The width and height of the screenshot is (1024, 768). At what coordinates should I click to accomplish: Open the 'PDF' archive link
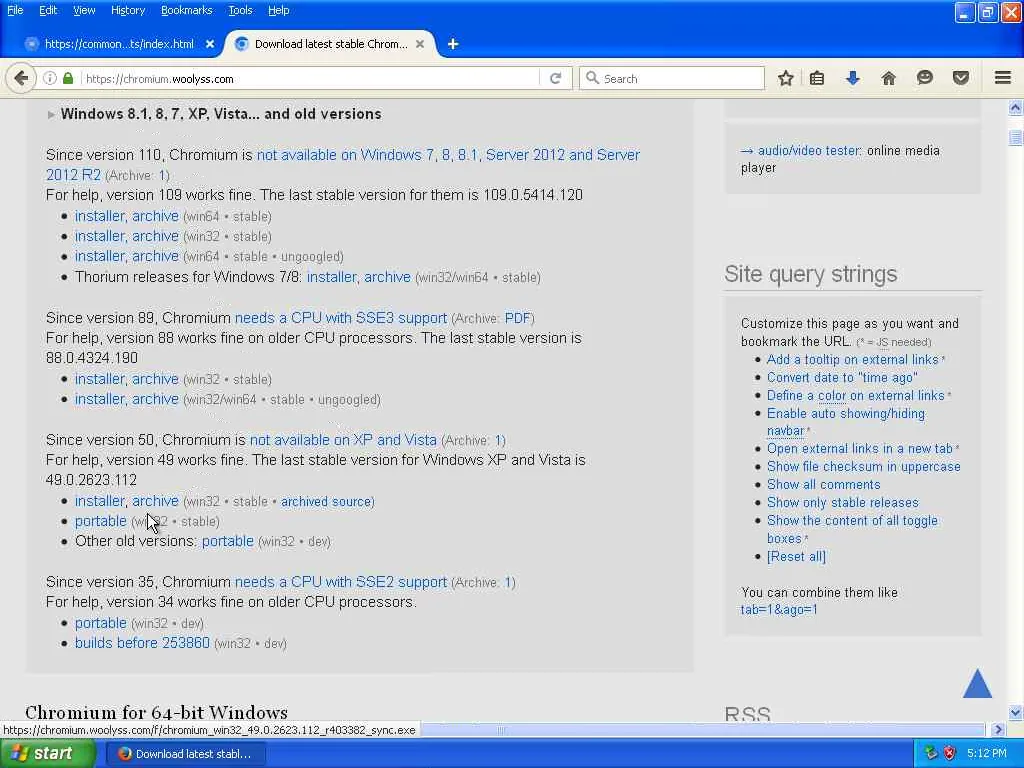point(517,318)
